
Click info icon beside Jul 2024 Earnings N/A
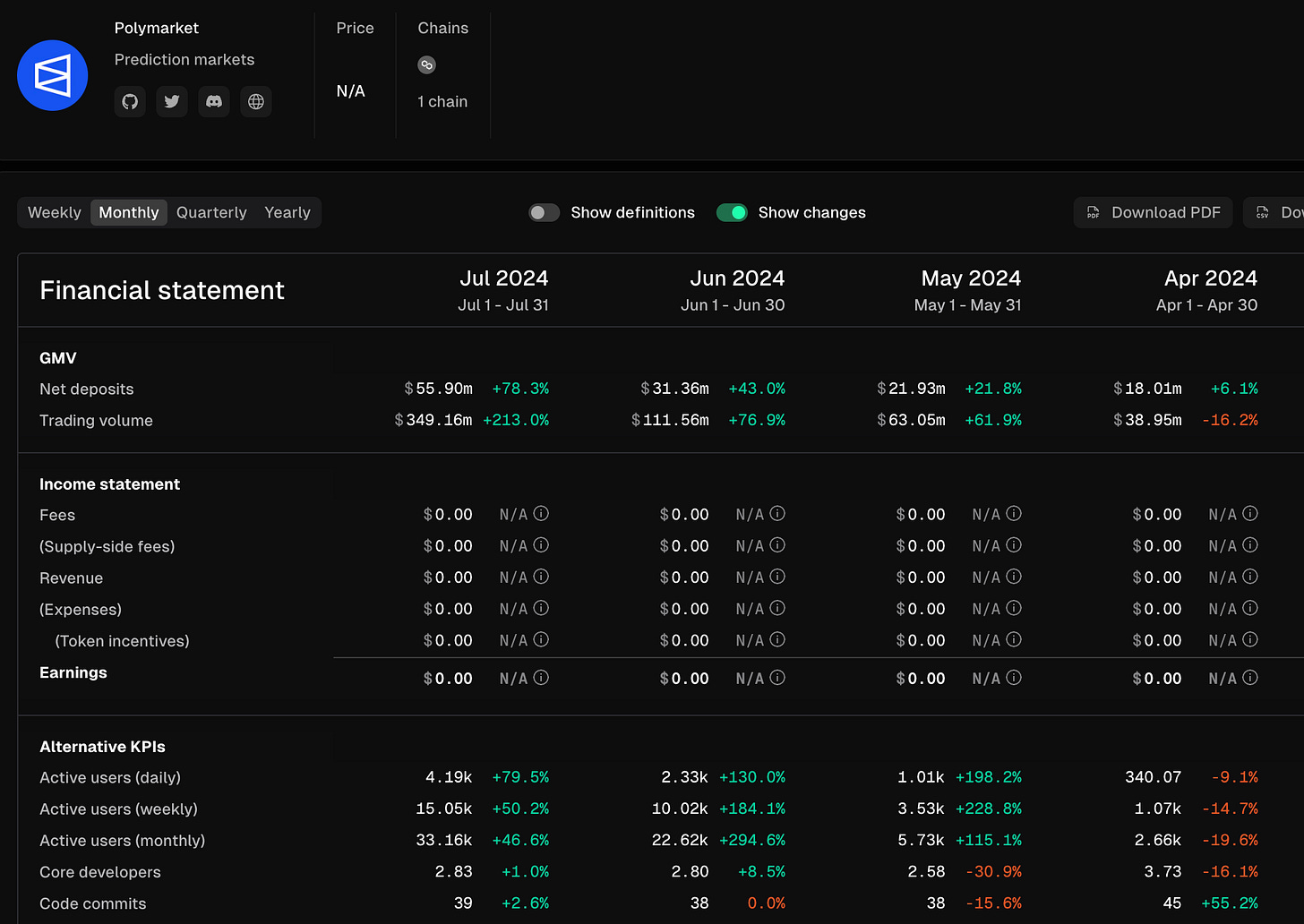coord(541,678)
